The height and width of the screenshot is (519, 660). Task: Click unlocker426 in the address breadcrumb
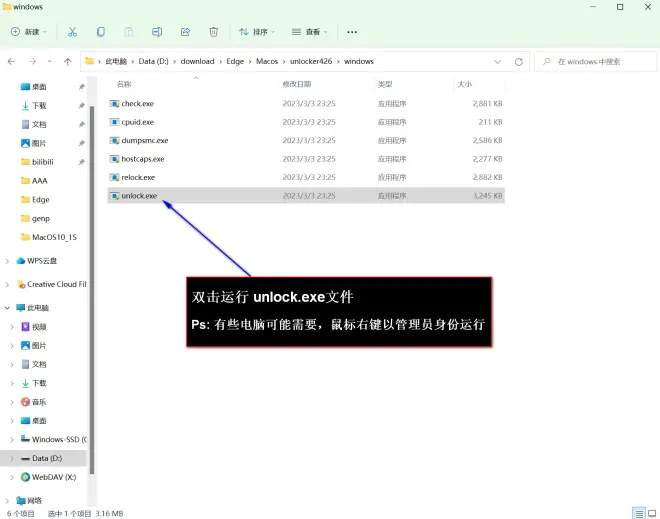(x=311, y=61)
